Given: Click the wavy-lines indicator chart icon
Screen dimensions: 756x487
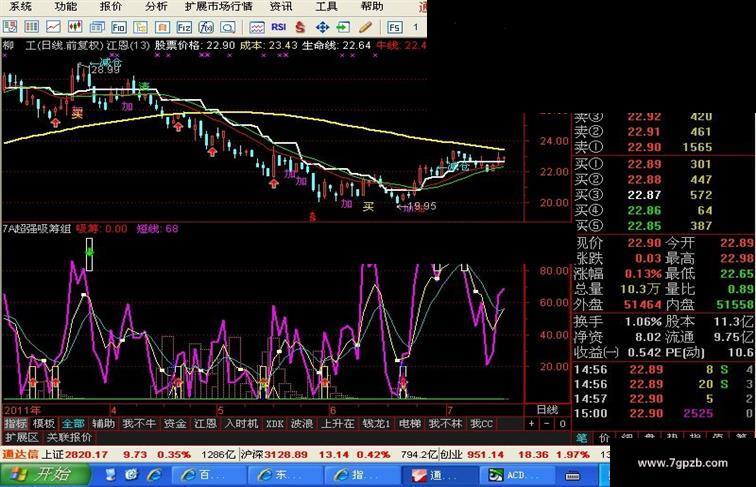Looking at the screenshot, I should [x=256, y=27].
